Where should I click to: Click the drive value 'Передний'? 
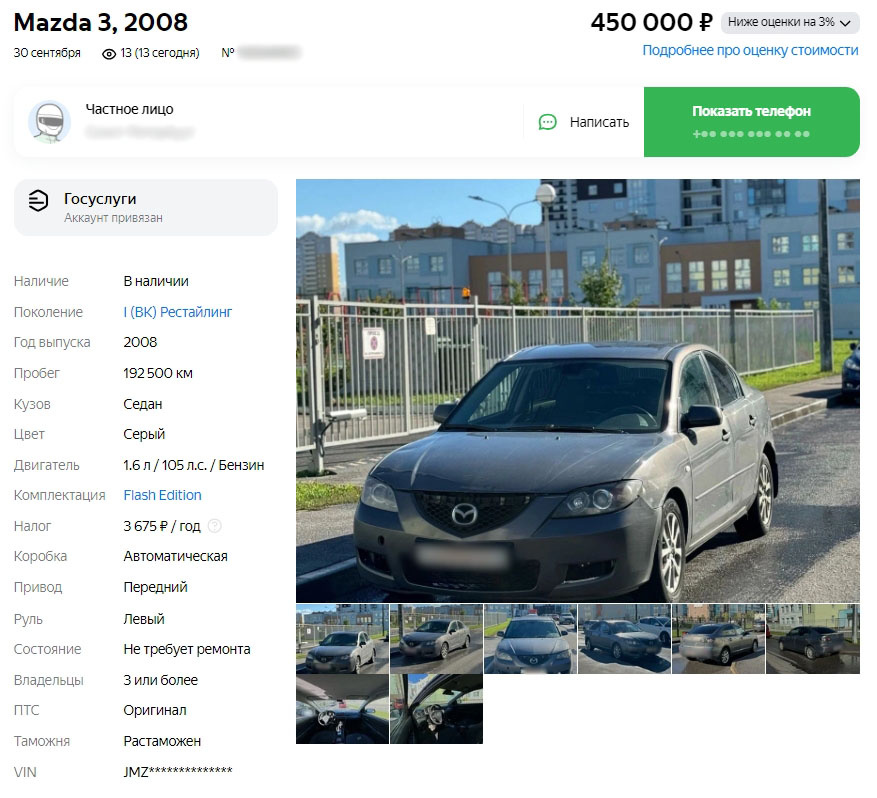click(155, 587)
